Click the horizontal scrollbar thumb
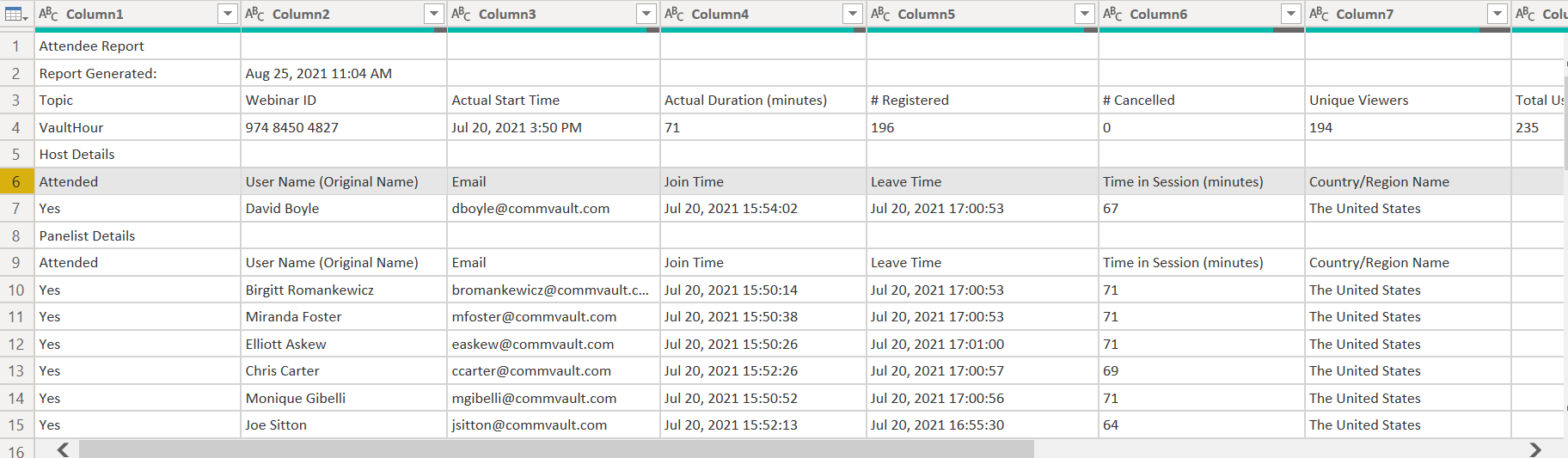 click(556, 449)
